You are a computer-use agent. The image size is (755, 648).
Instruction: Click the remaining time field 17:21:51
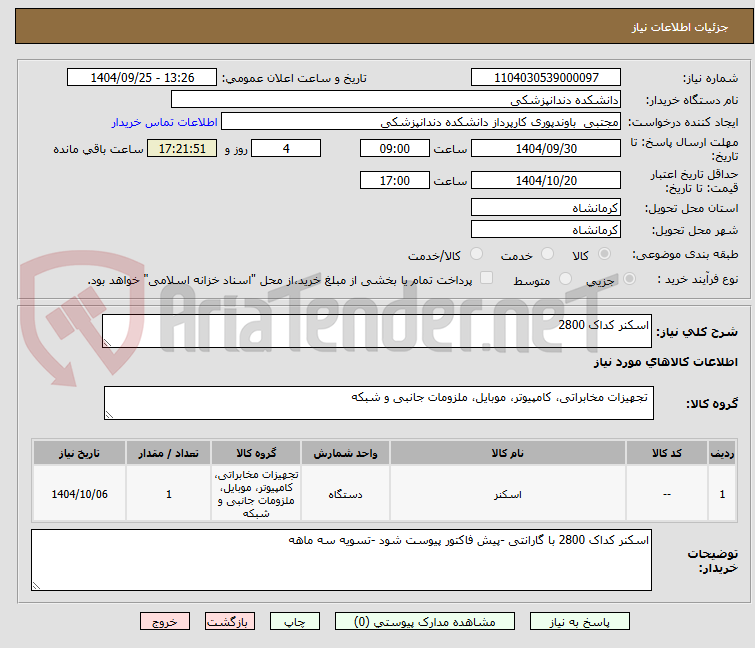tap(182, 148)
